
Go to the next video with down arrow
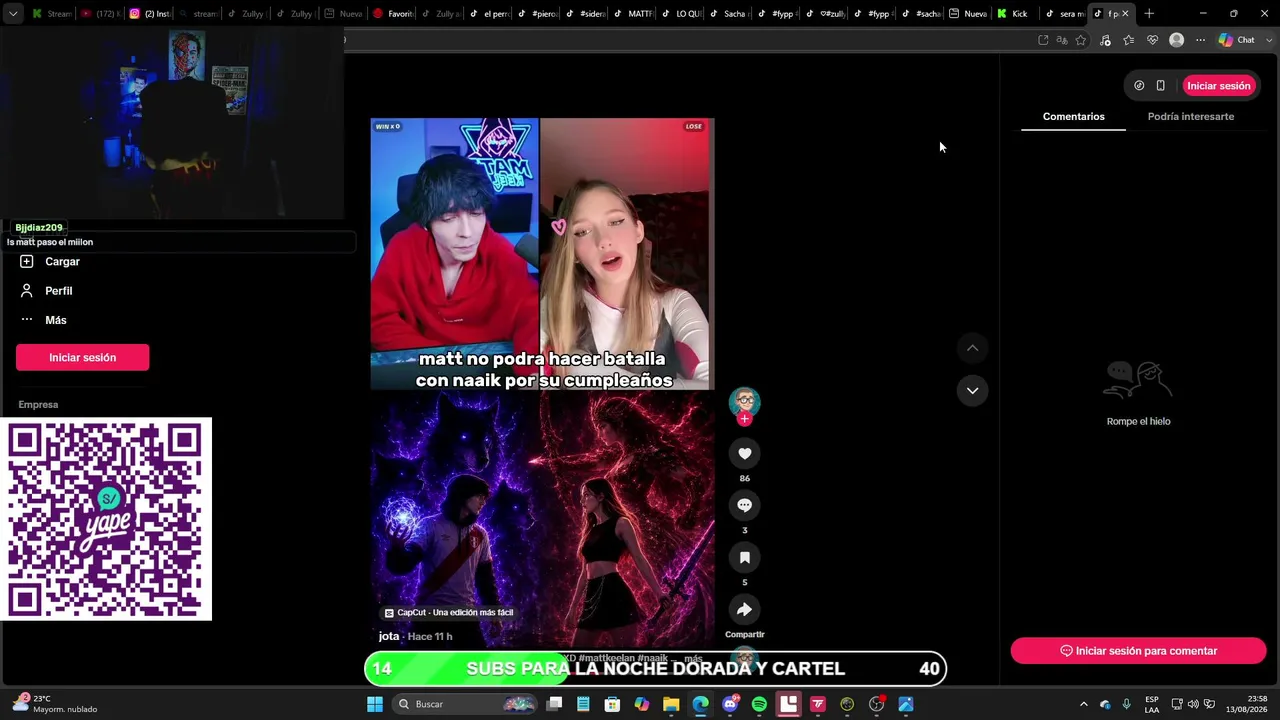point(972,391)
